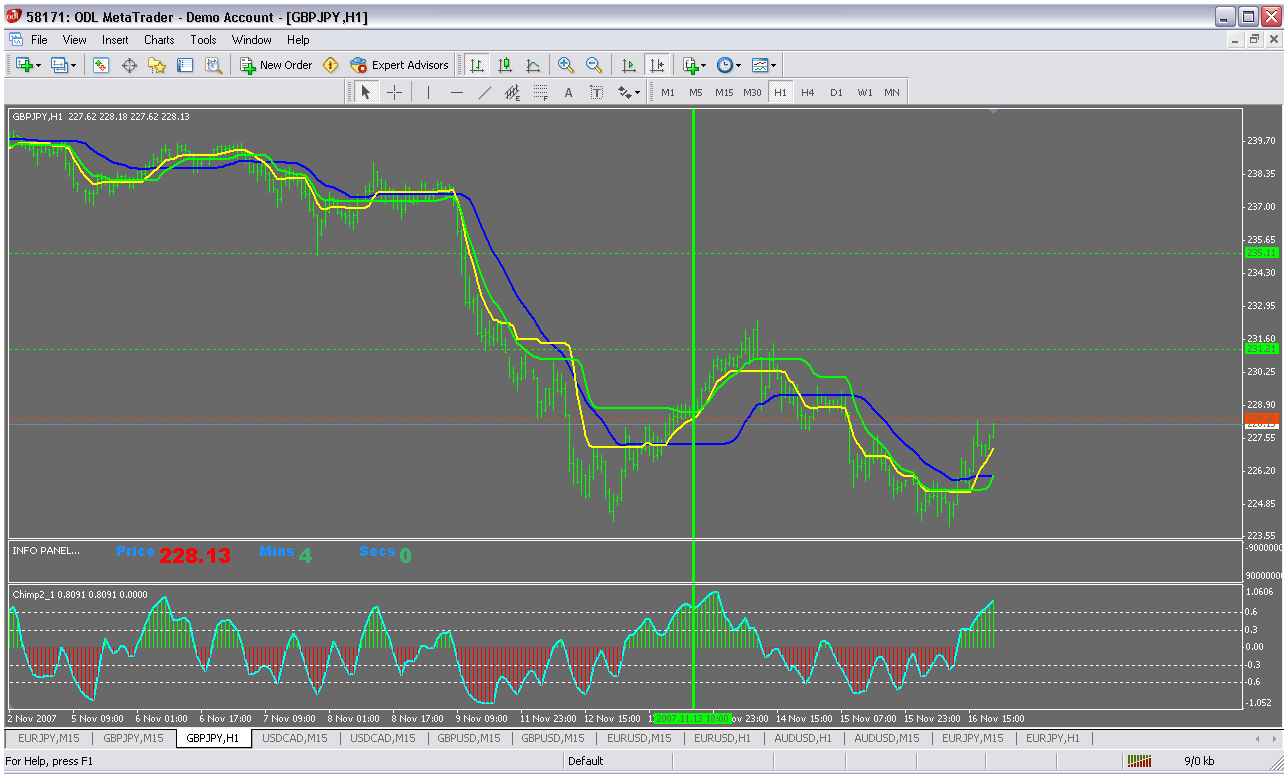The width and height of the screenshot is (1288, 774).
Task: Select the Horizontal Line drawing tool
Action: click(457, 92)
